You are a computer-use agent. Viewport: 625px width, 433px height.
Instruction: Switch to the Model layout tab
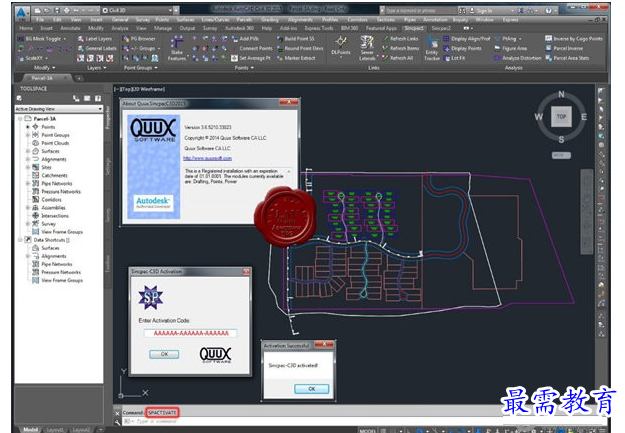[30, 429]
